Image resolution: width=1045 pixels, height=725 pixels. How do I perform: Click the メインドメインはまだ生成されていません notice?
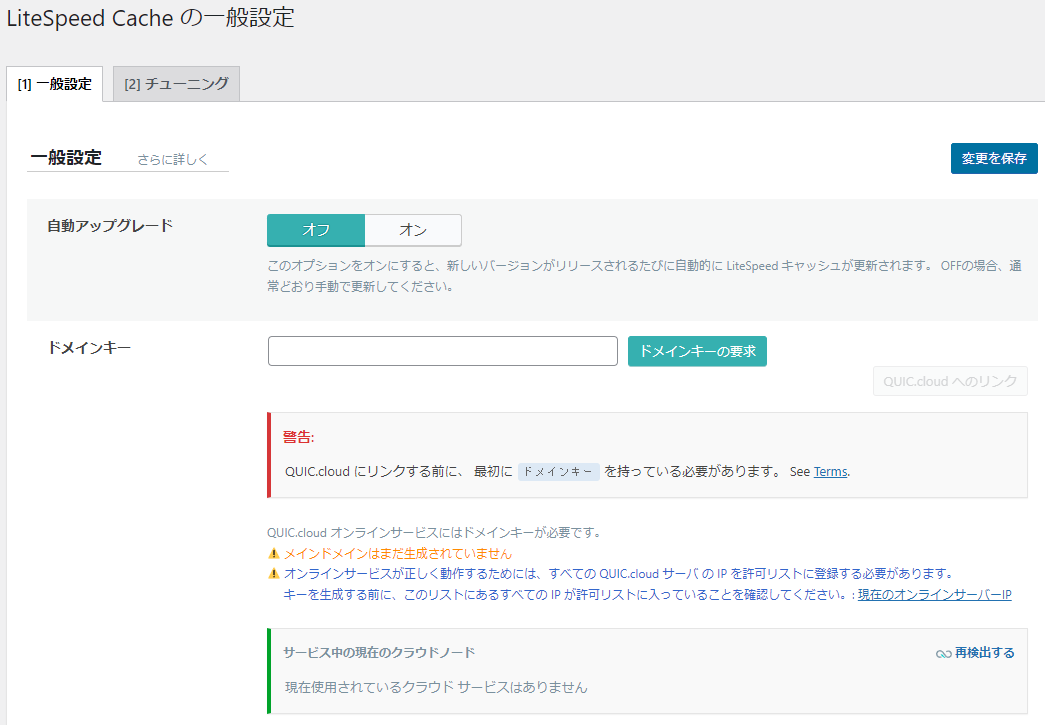pyautogui.click(x=398, y=554)
